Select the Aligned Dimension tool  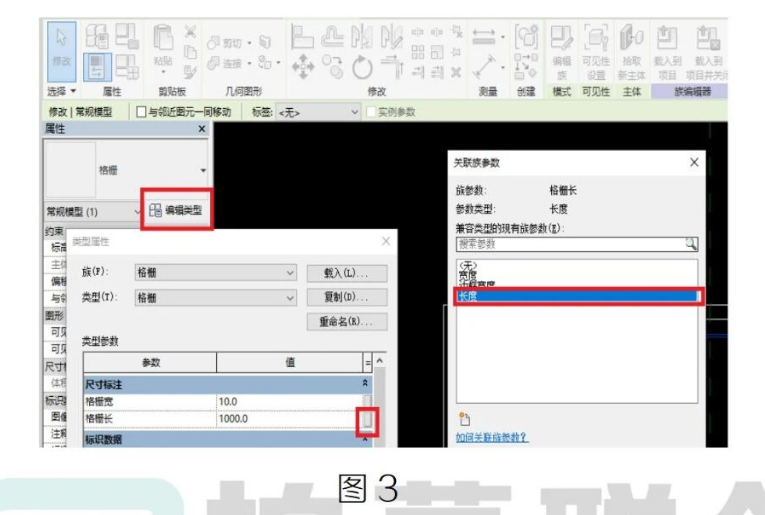pos(484,37)
